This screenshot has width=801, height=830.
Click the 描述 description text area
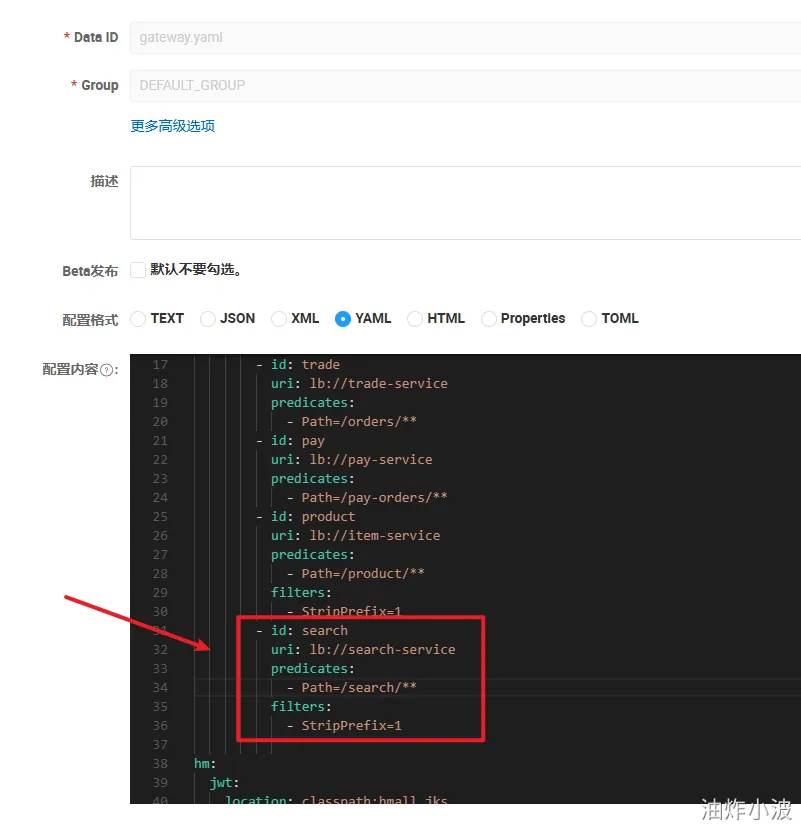pos(465,203)
